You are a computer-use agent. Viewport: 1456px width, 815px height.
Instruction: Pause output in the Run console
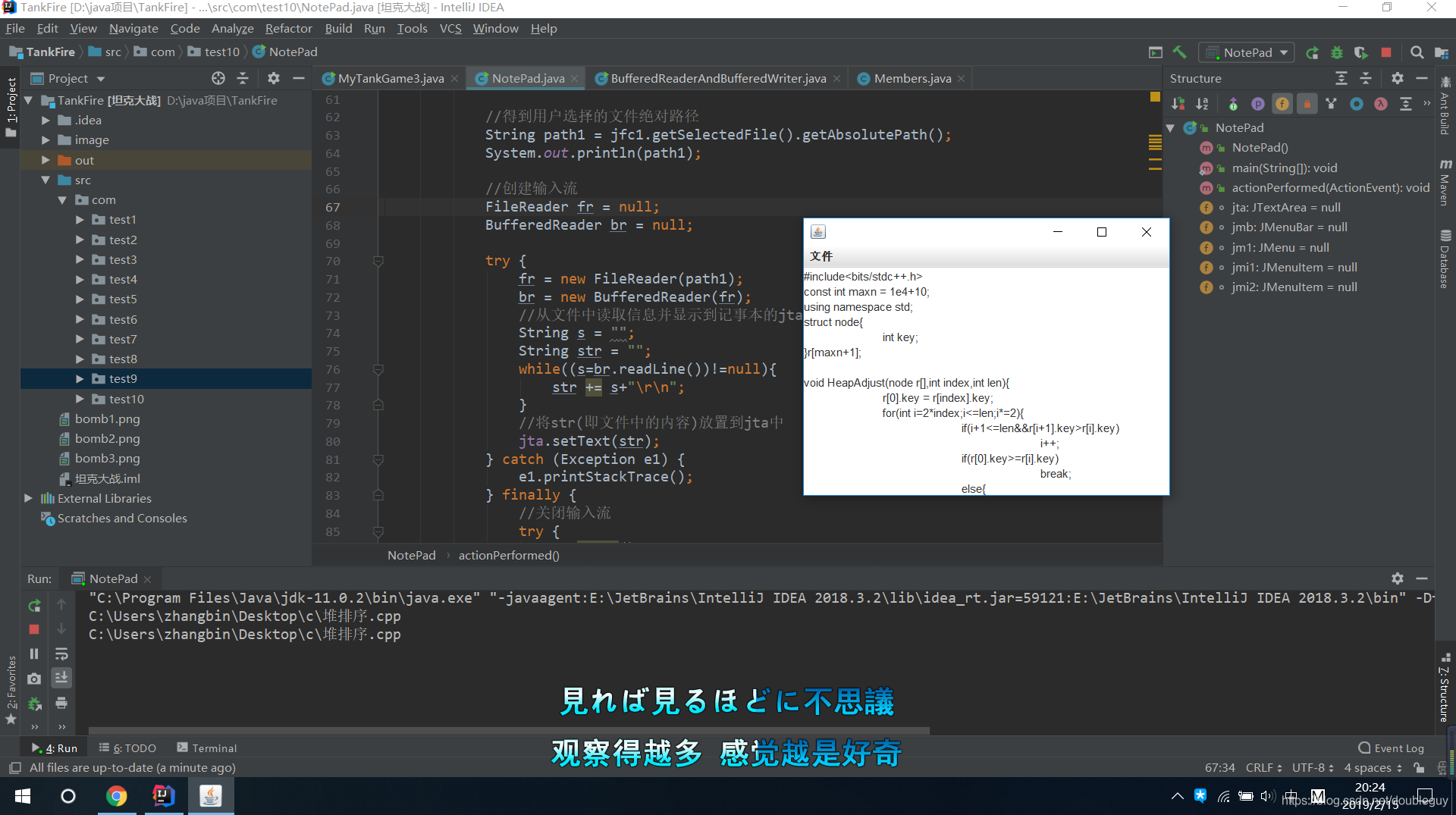point(34,654)
